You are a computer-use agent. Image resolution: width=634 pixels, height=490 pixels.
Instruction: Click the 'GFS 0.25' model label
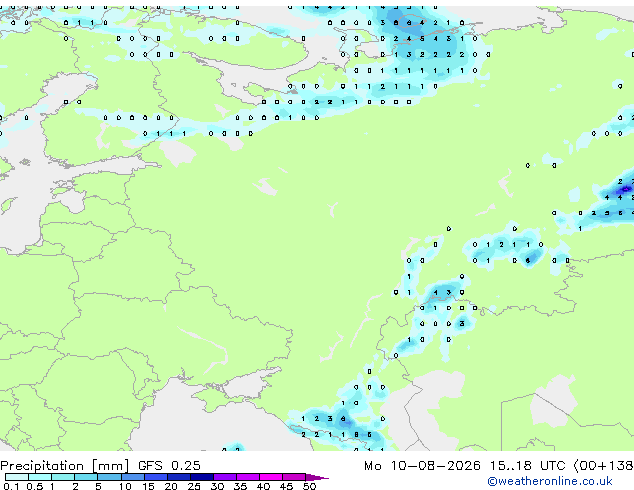coord(169,466)
